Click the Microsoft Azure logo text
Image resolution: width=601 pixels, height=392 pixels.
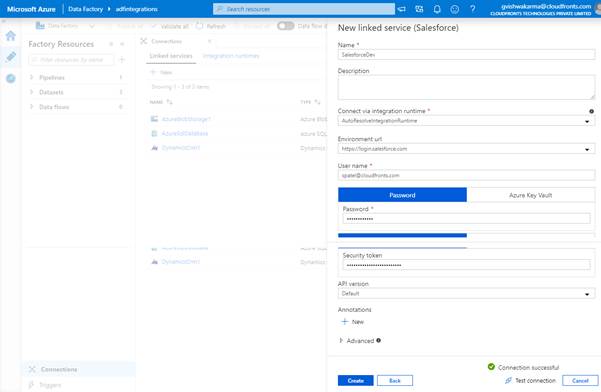tap(31, 9)
